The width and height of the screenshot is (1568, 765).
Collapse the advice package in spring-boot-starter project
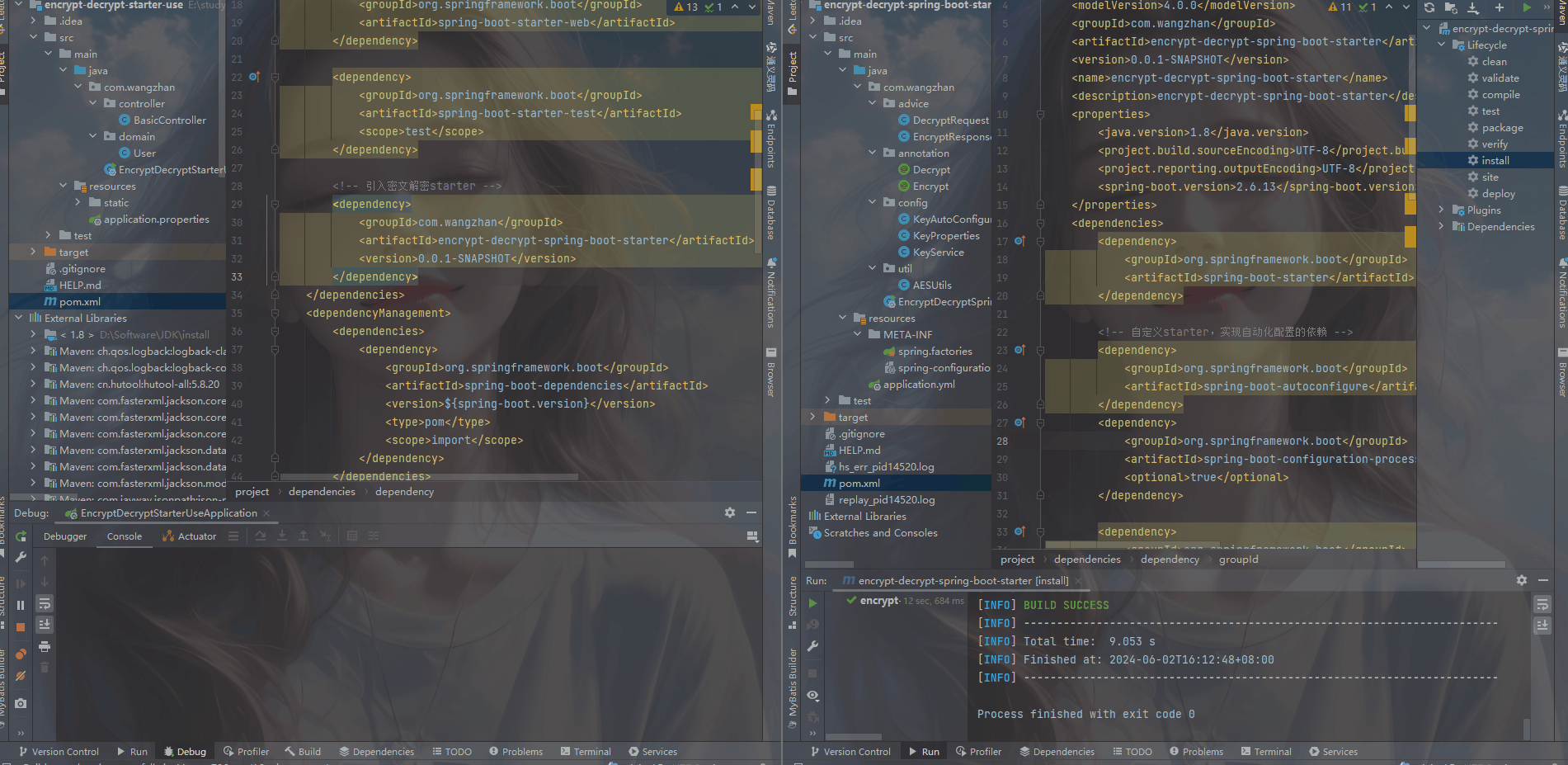[873, 103]
